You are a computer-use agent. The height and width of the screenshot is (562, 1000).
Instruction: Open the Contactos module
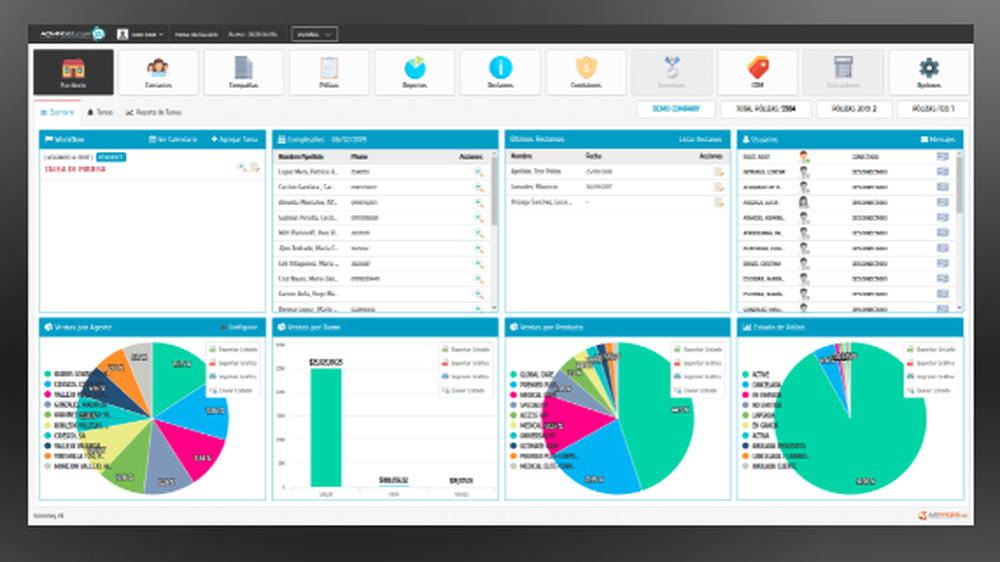[x=158, y=72]
